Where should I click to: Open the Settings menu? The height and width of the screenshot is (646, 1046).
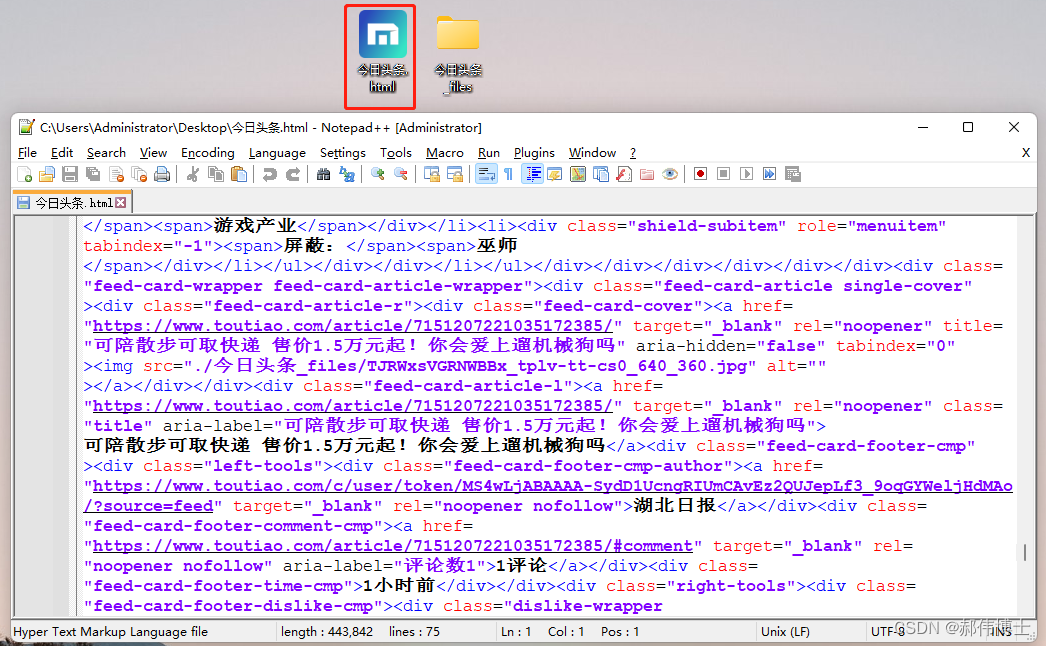(x=342, y=153)
